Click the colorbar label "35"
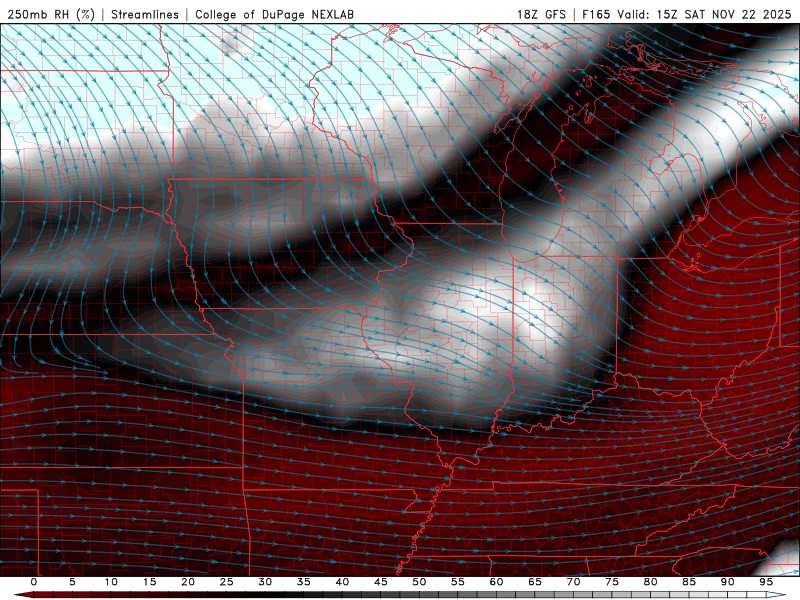The width and height of the screenshot is (800, 600). tap(304, 582)
